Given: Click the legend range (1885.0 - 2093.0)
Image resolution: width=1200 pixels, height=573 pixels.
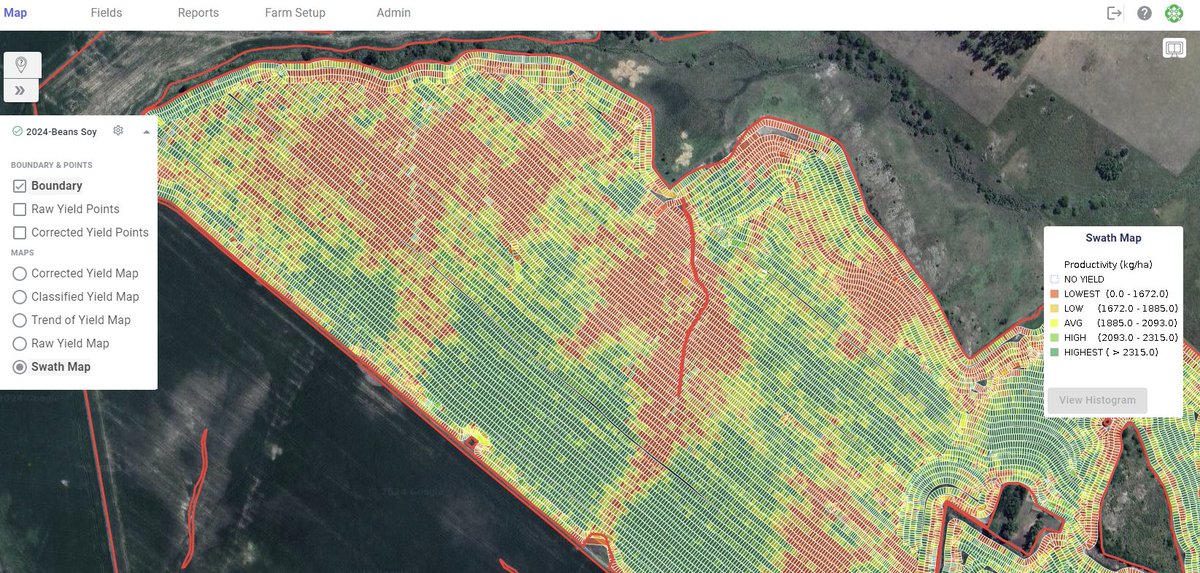Looking at the screenshot, I should (x=1137, y=323).
